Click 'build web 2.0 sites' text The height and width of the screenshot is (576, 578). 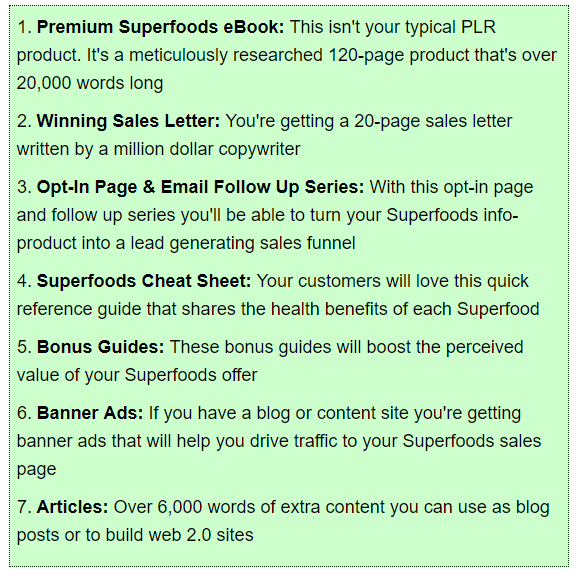coord(180,535)
